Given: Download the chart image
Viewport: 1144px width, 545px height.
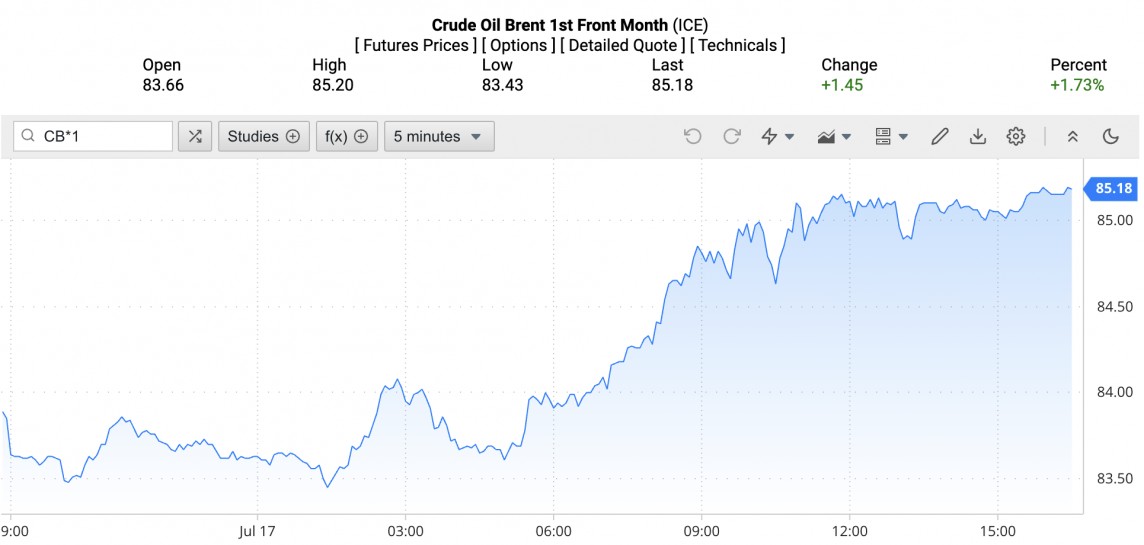Looking at the screenshot, I should click(x=978, y=136).
